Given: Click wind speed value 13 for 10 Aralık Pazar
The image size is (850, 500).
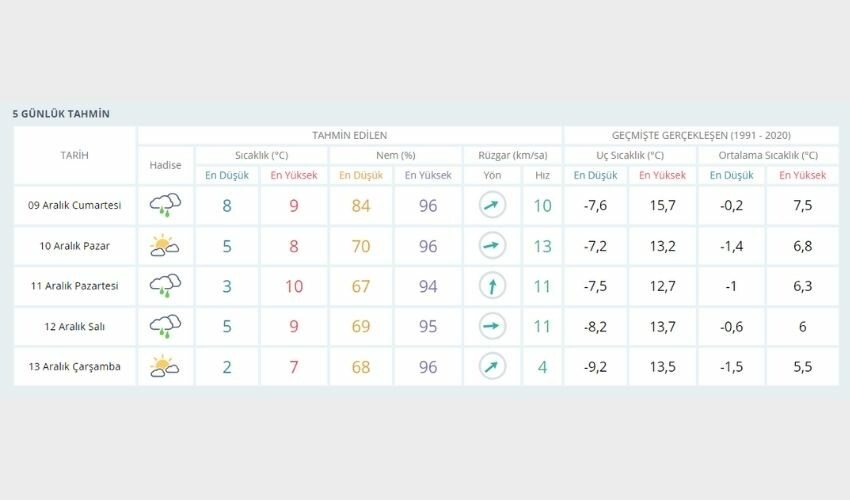Looking at the screenshot, I should click(x=542, y=246).
